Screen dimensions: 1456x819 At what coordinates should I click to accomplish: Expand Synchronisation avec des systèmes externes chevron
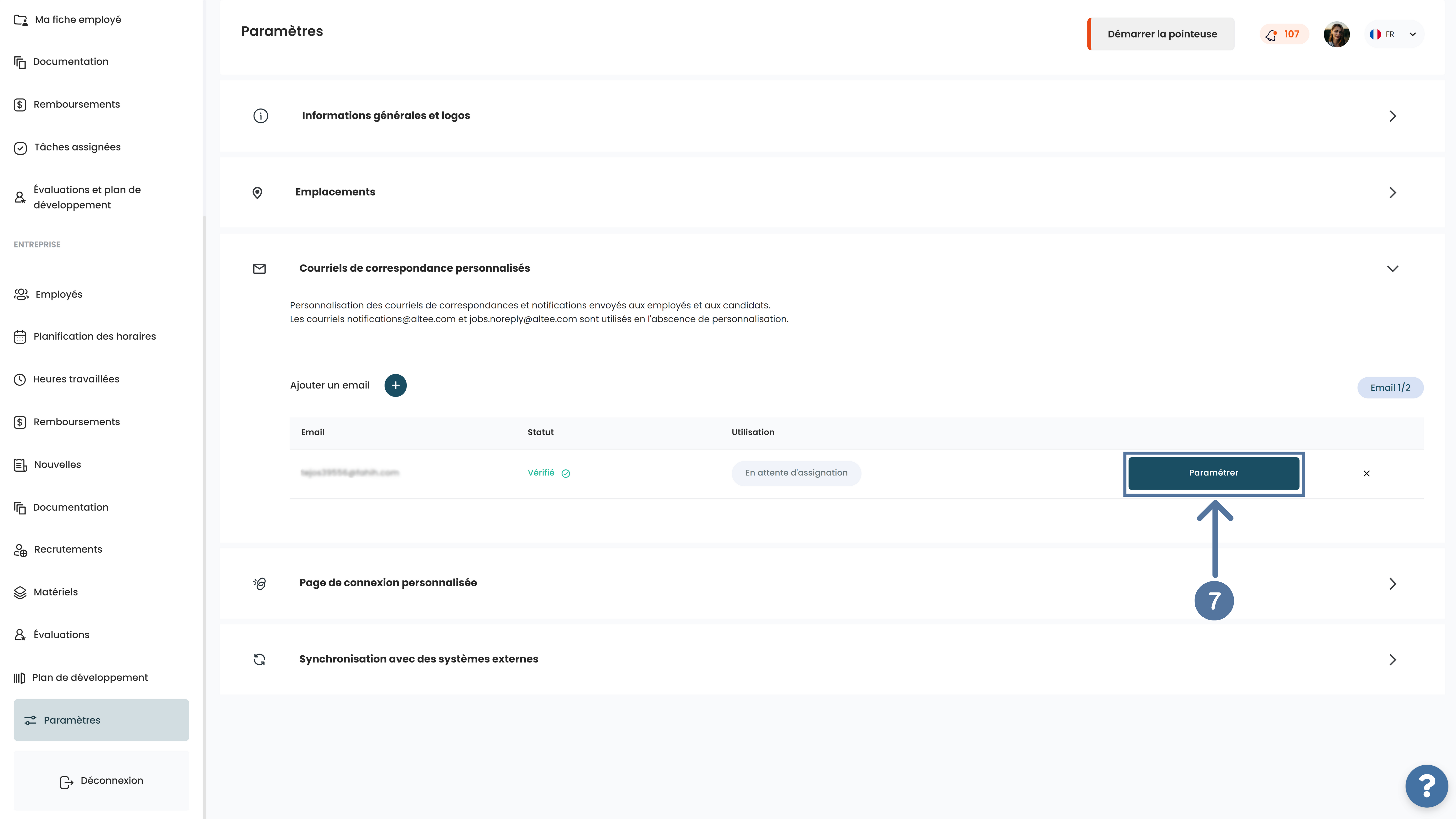(1393, 660)
